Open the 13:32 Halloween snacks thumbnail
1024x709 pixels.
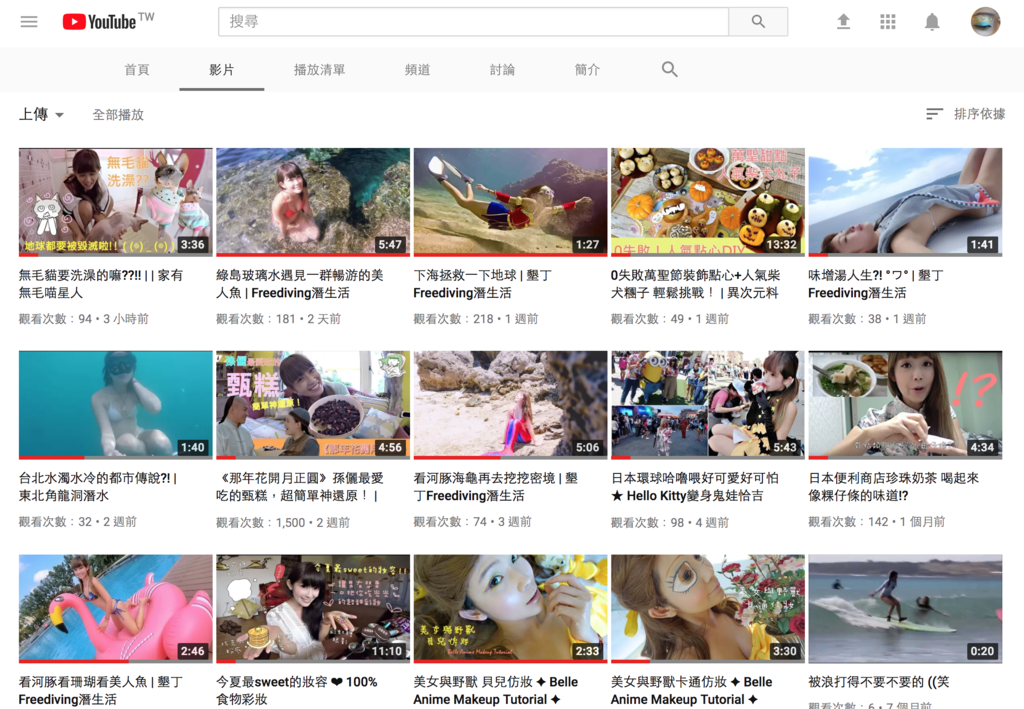click(707, 202)
